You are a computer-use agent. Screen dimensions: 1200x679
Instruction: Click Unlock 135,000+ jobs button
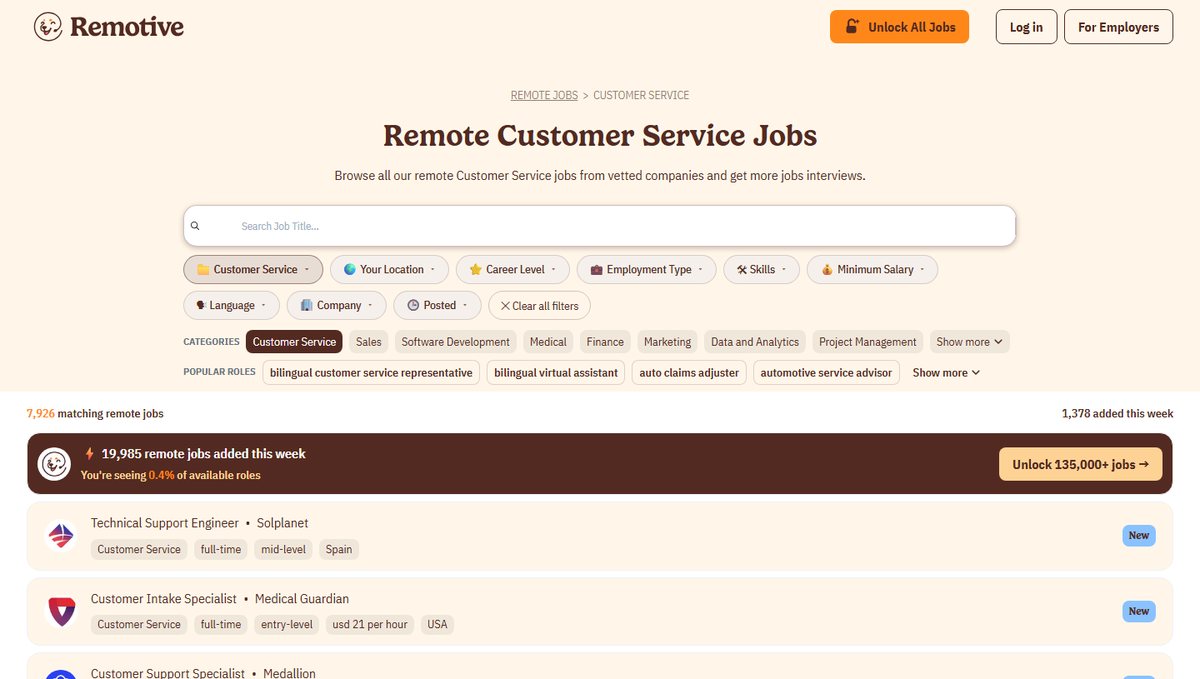tap(1080, 464)
